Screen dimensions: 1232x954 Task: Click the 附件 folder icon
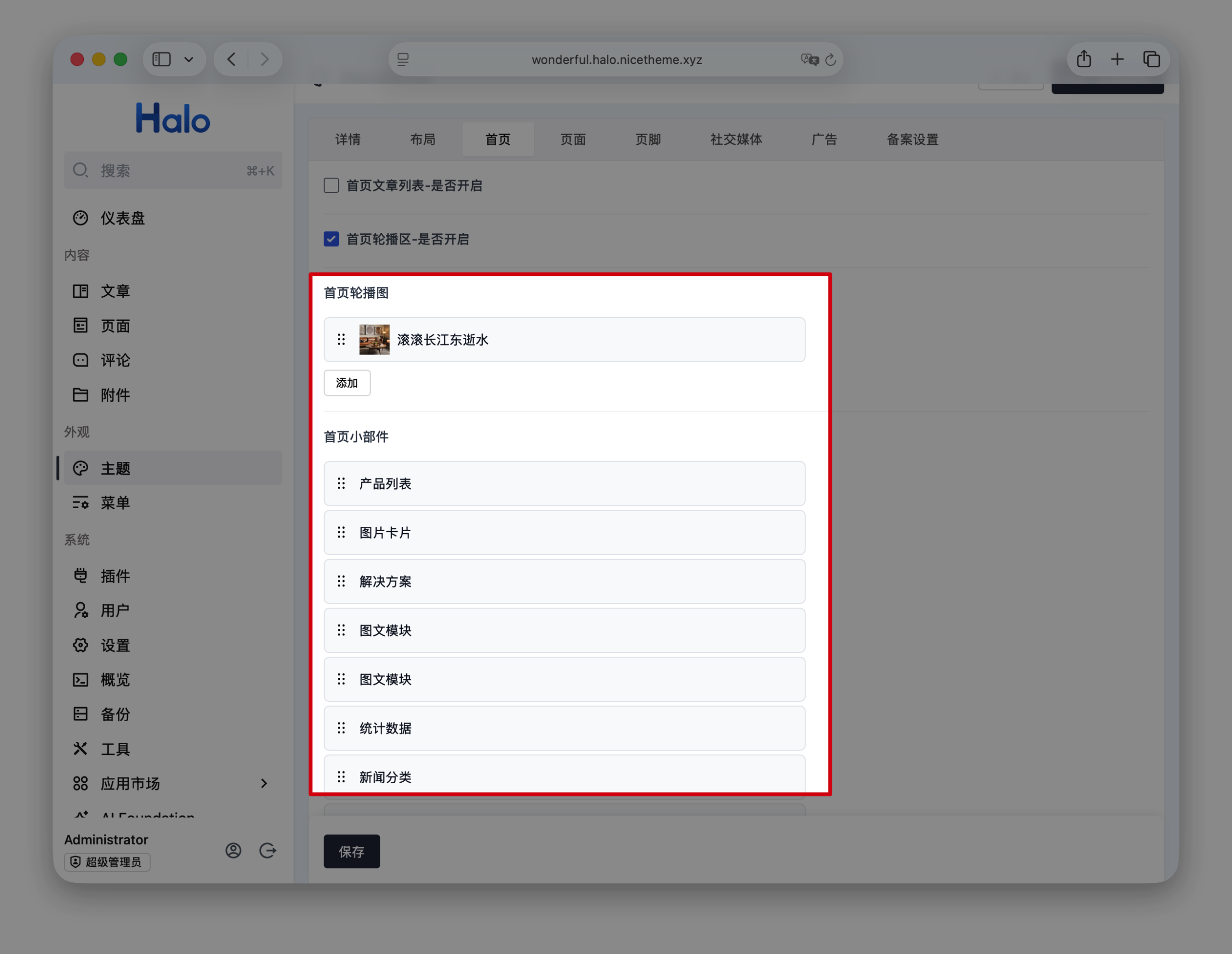click(81, 394)
